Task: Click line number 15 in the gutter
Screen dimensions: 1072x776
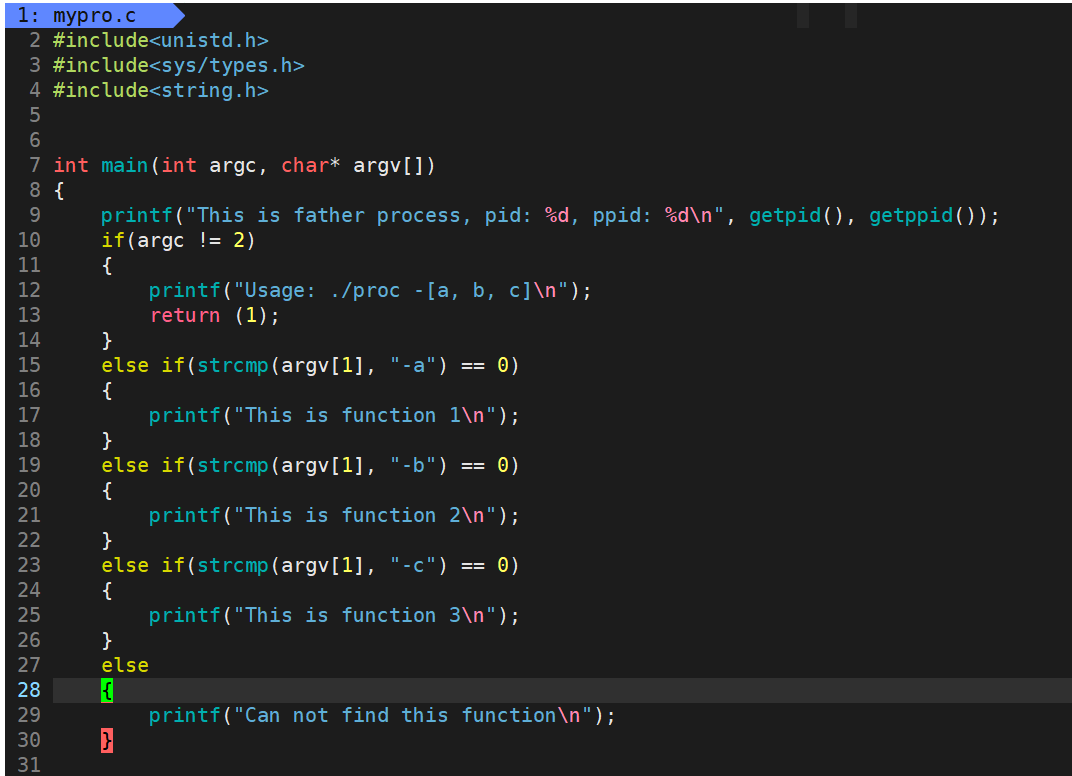Action: [x=29, y=365]
